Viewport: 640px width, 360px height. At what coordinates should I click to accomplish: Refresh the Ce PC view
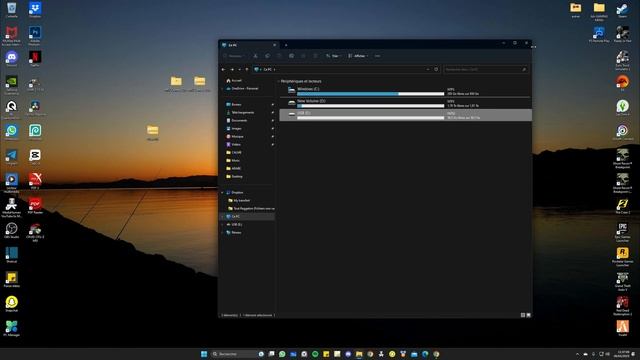pos(436,69)
